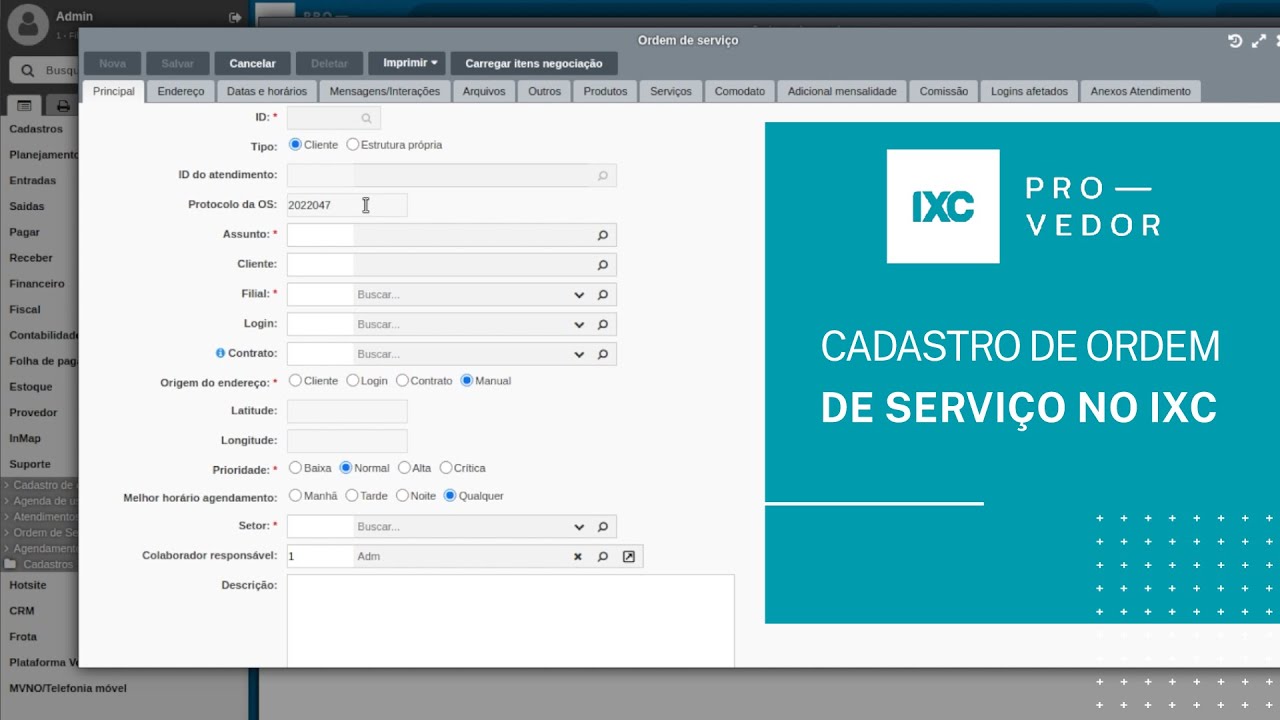
Task: Open the sidebar menu list icon tab
Action: (24, 105)
